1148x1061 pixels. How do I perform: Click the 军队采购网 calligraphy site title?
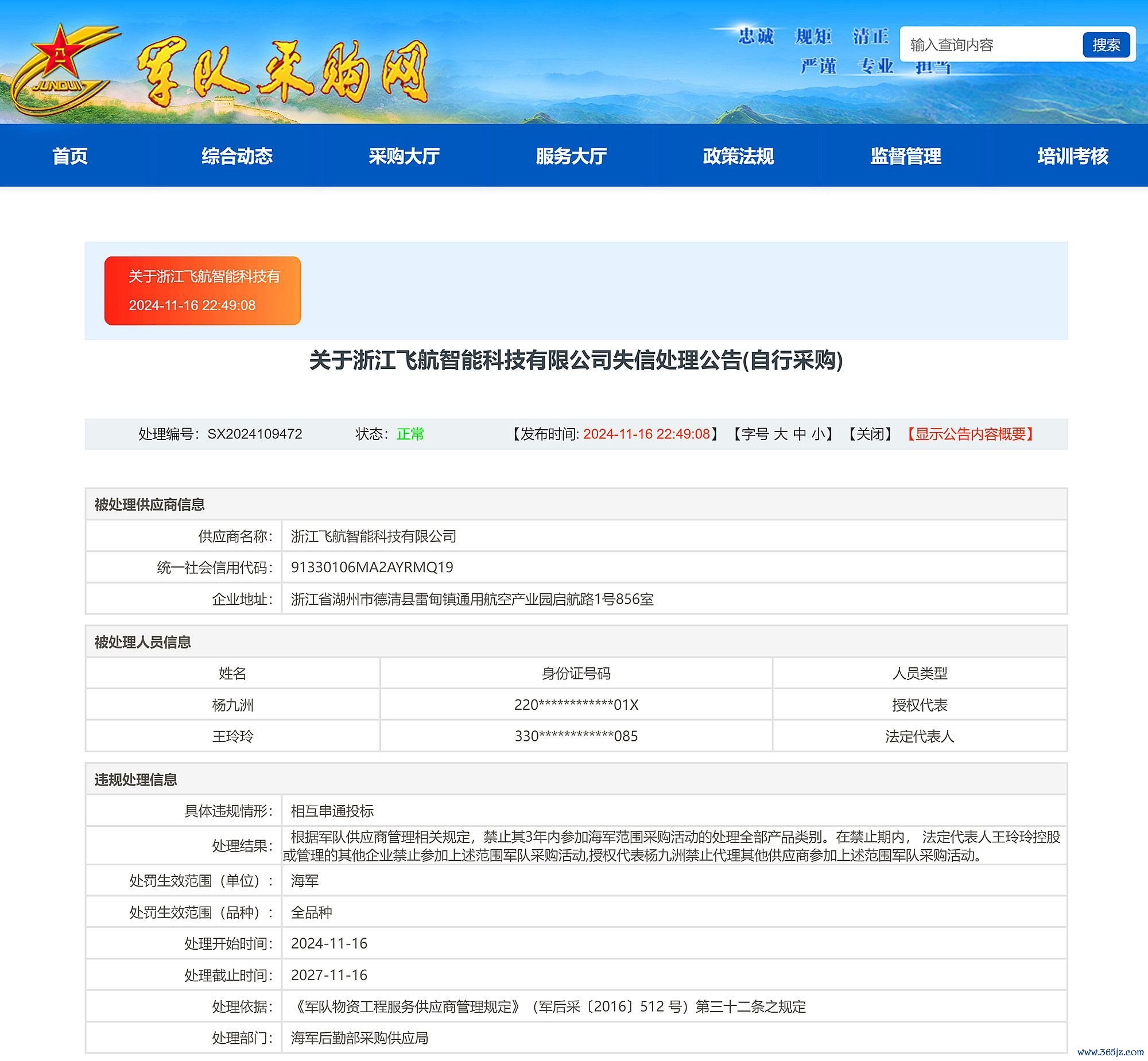pos(282,73)
